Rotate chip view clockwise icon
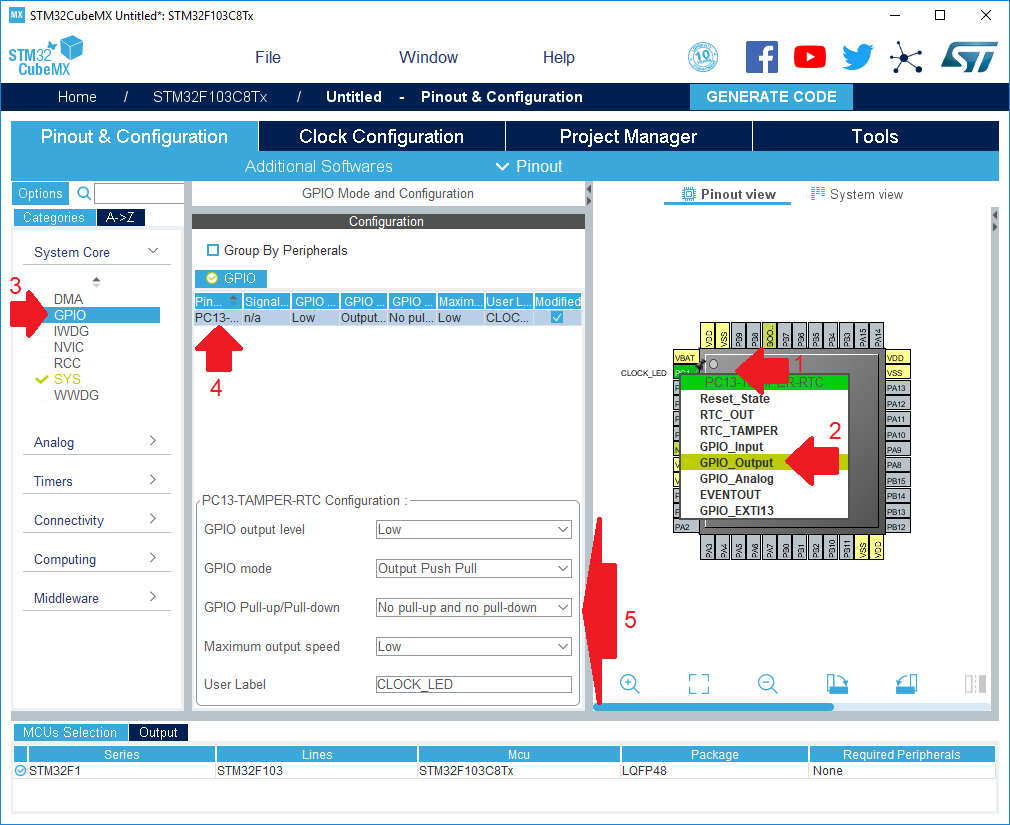The image size is (1010, 825). (837, 683)
